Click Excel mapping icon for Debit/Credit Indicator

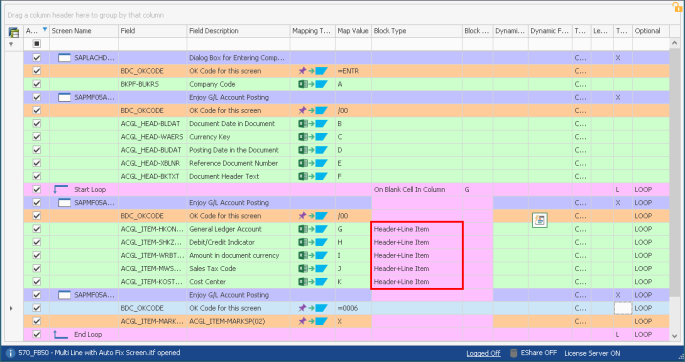coord(312,242)
